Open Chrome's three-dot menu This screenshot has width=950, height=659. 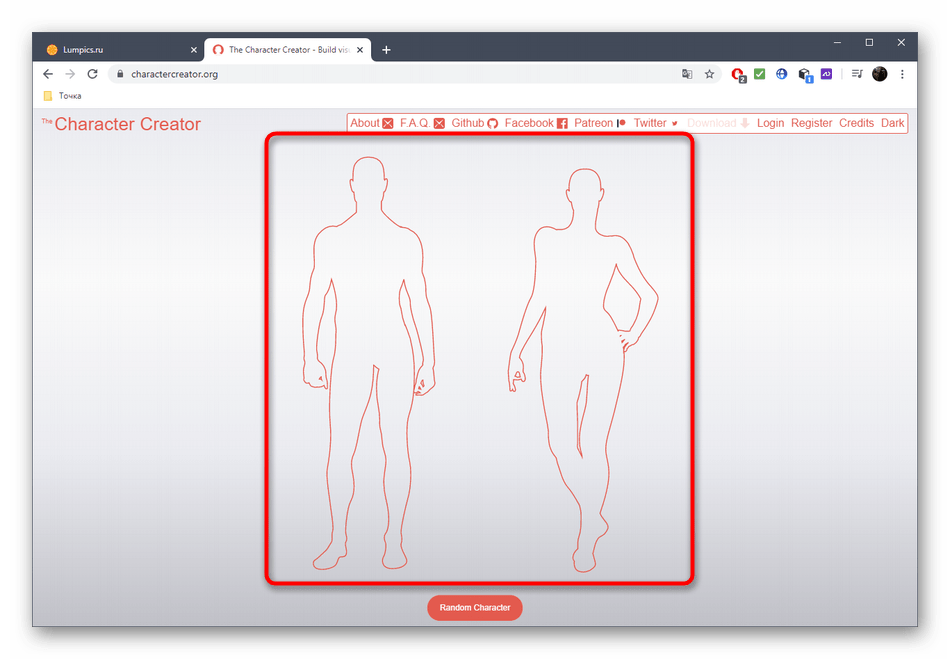902,74
